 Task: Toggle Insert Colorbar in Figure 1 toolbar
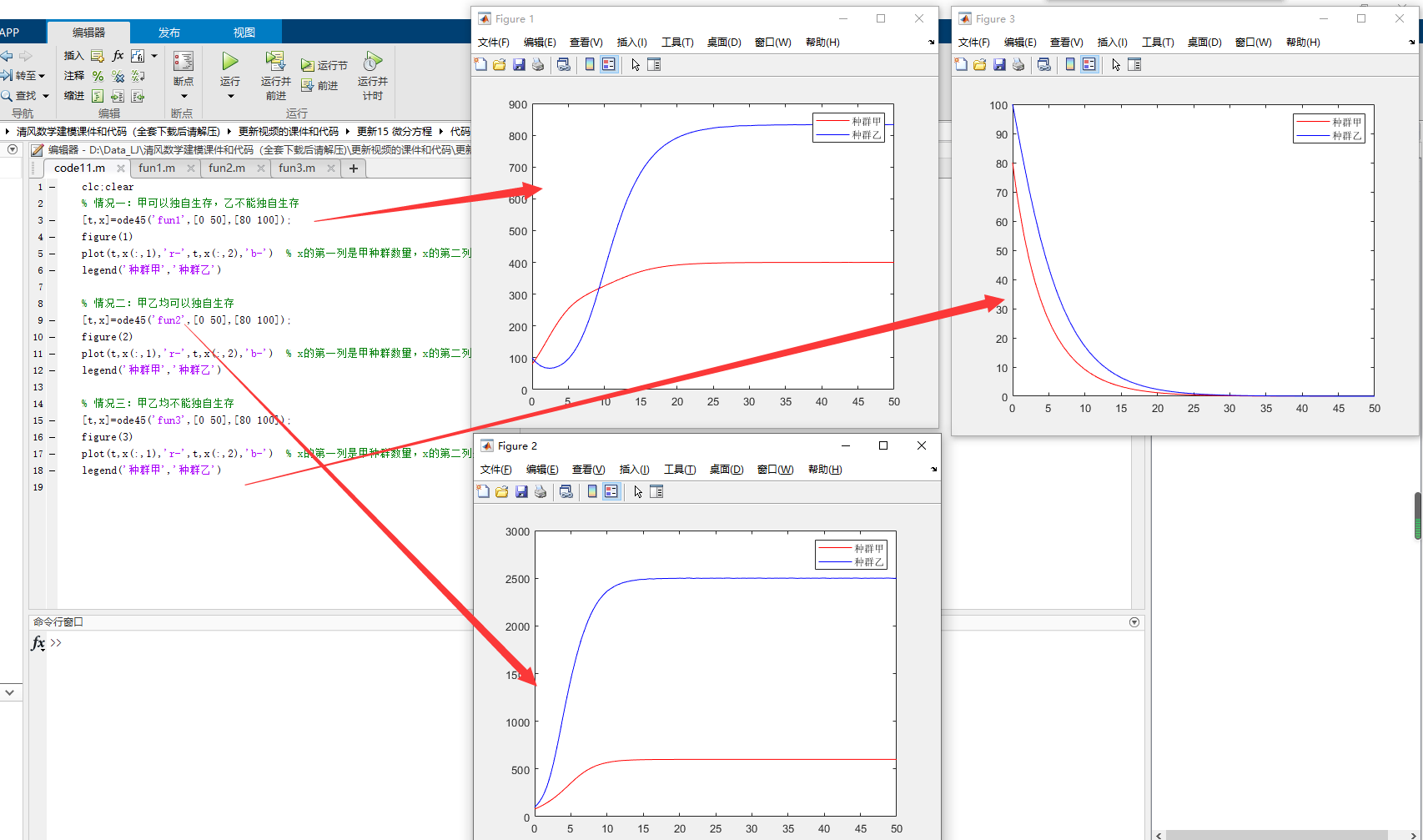pos(590,64)
